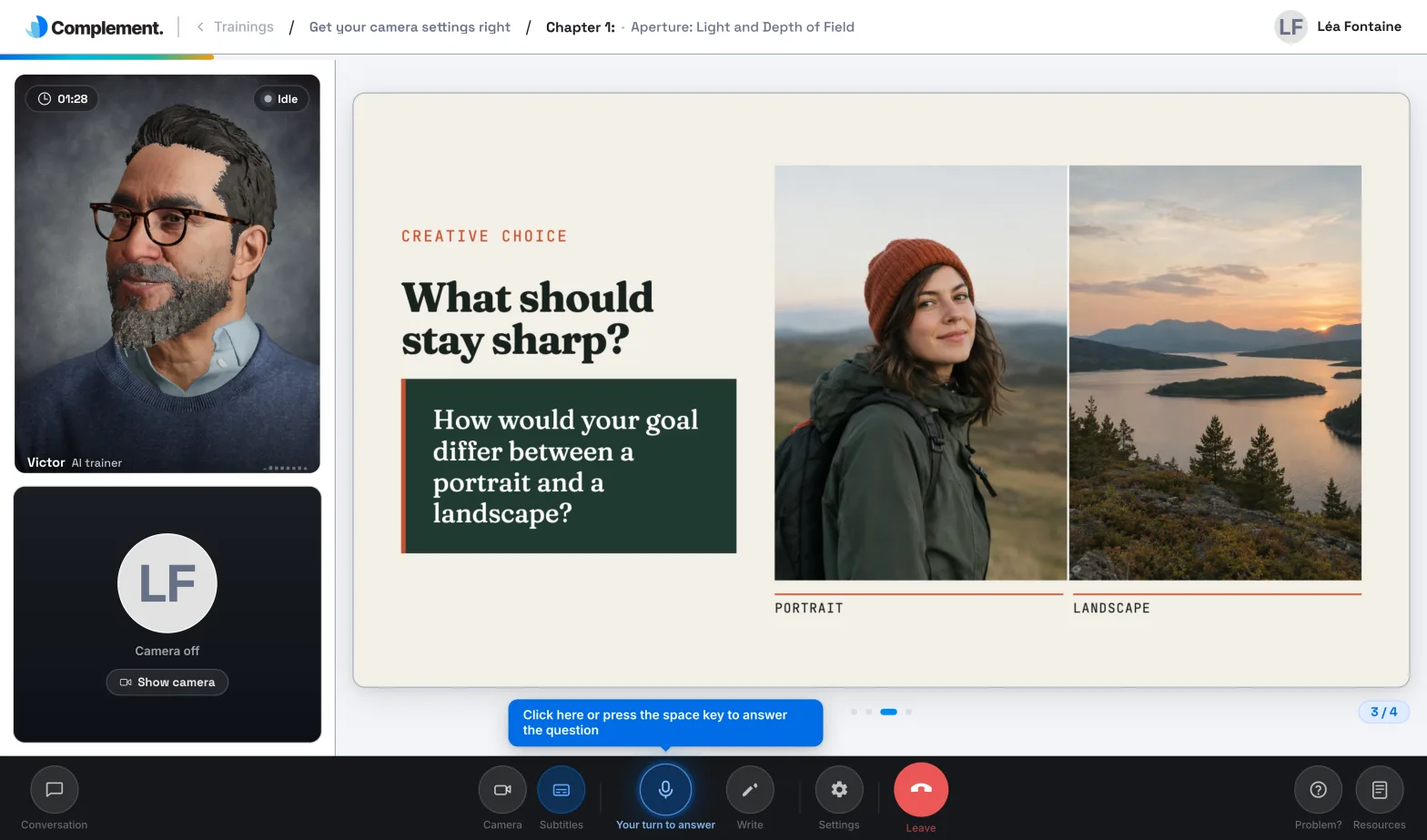The width and height of the screenshot is (1427, 840).
Task: Select the first slide pagination dot
Action: (x=854, y=712)
